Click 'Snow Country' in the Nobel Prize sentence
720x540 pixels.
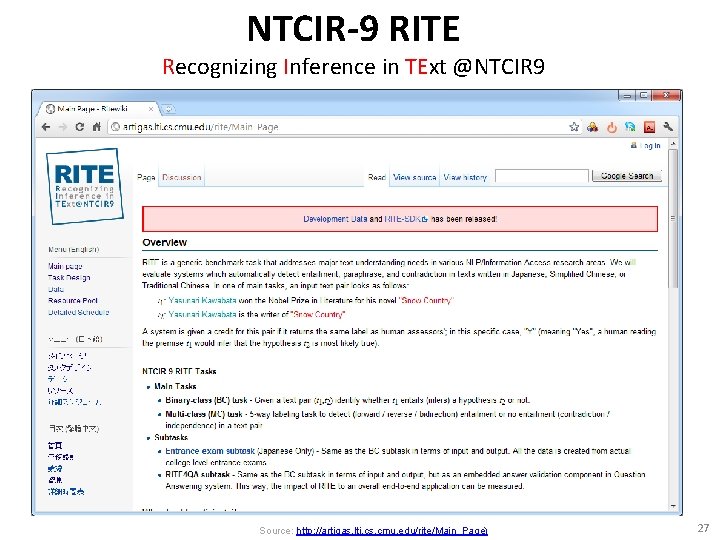pos(427,300)
